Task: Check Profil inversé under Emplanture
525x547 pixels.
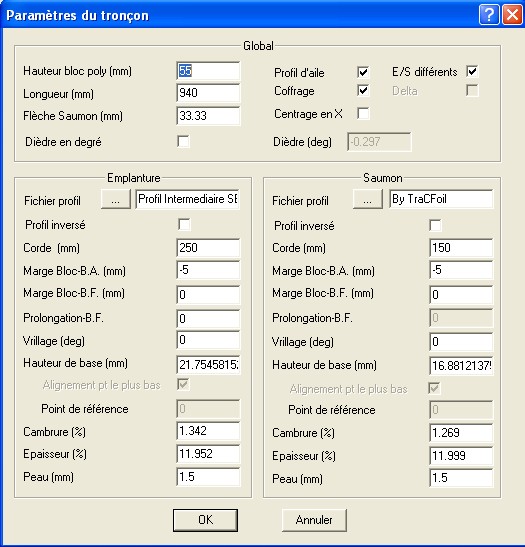Action: tap(184, 224)
